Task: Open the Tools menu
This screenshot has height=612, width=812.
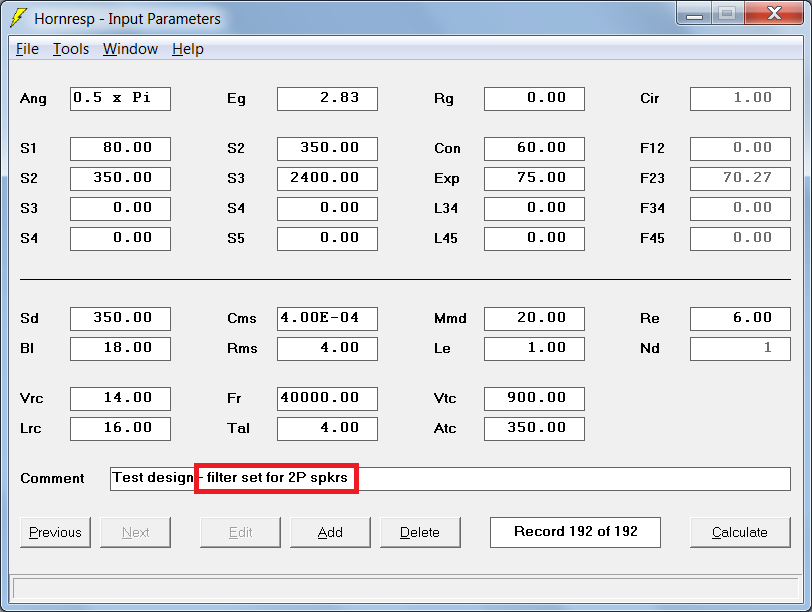Action: (x=71, y=49)
